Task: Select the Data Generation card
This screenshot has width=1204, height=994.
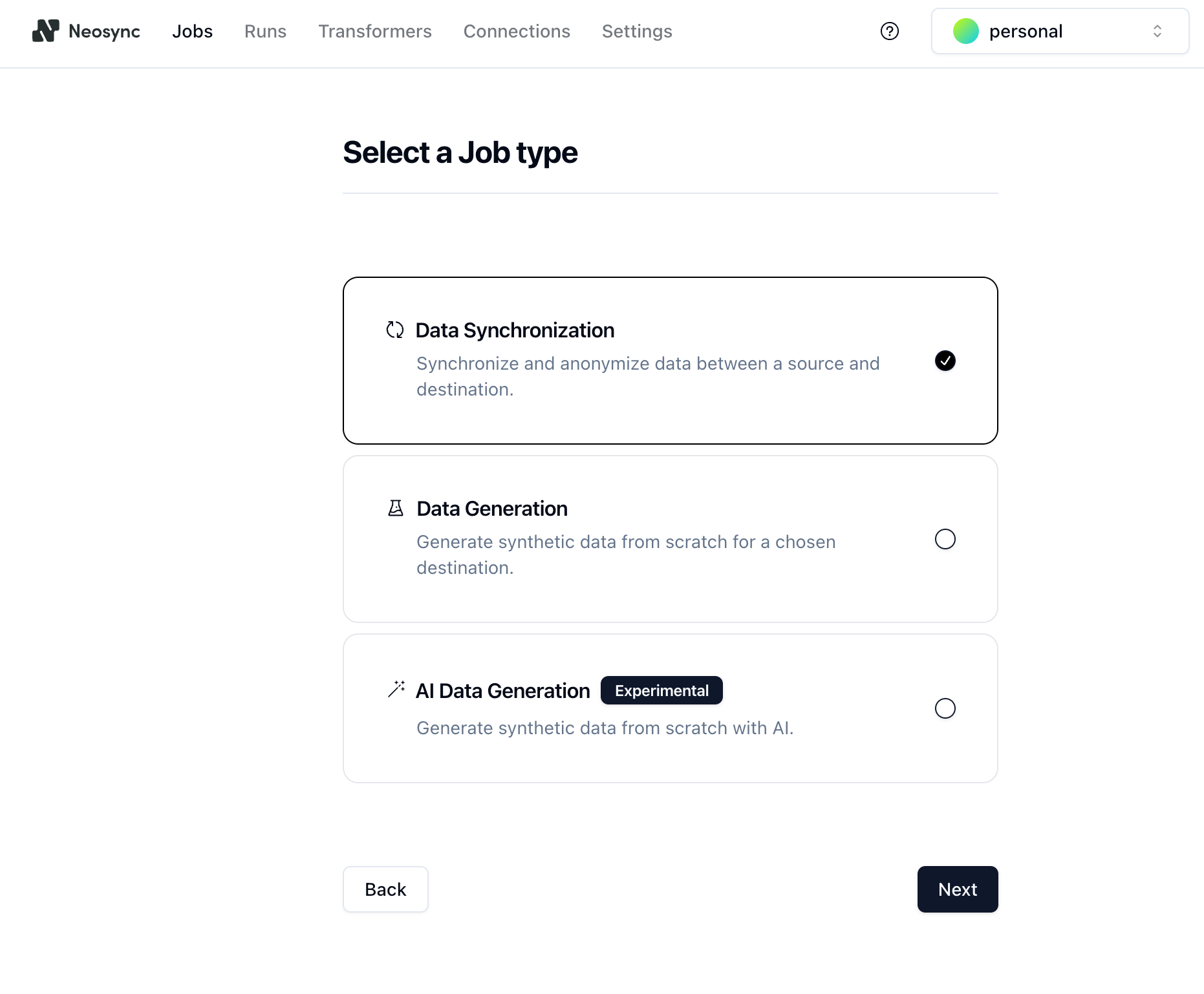Action: tap(670, 539)
